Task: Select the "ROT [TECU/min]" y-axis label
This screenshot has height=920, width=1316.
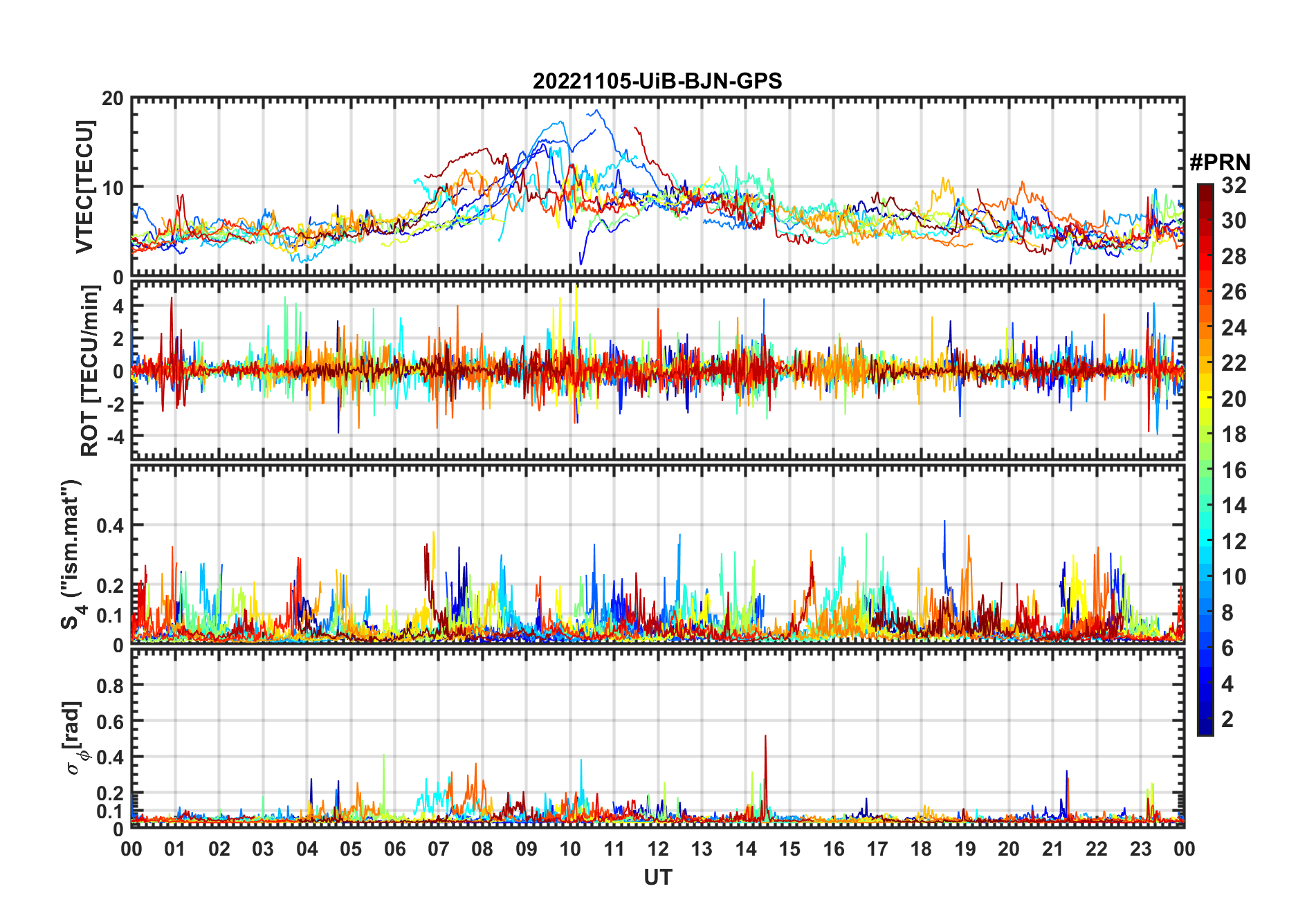Action: pos(90,371)
